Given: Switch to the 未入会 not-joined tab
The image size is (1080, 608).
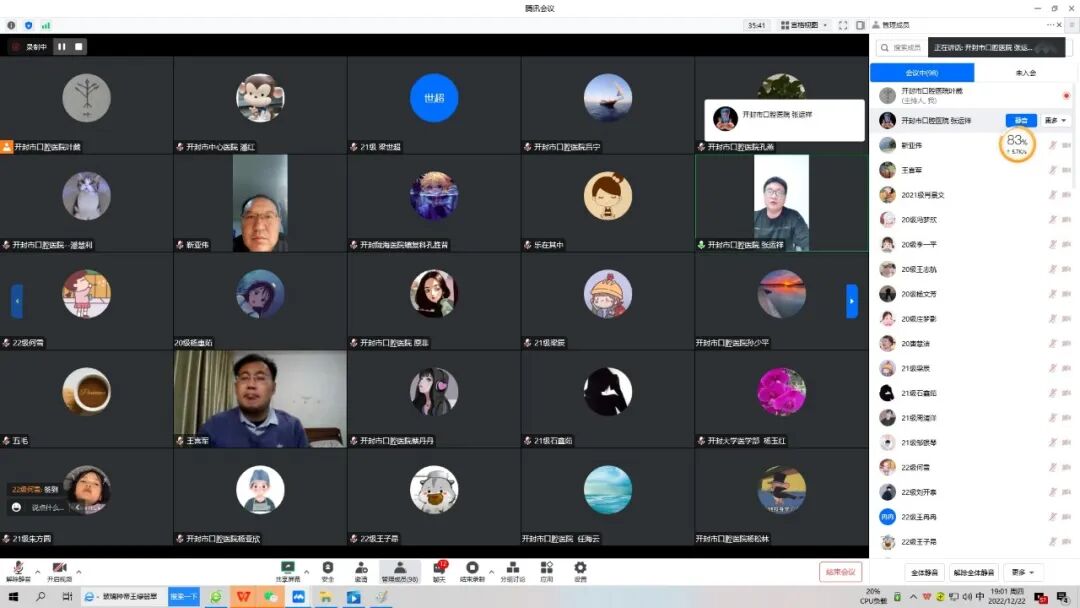Looking at the screenshot, I should point(1026,72).
